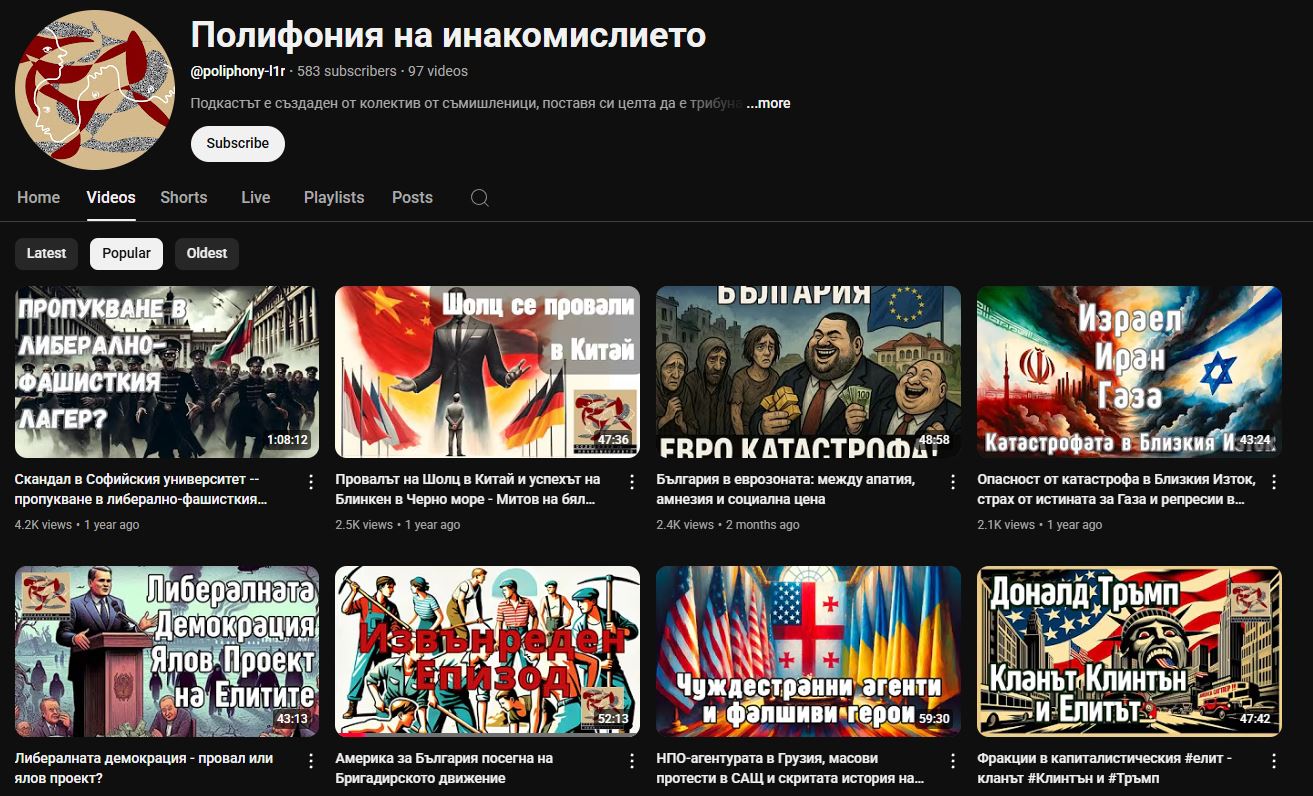Click channel description starting Подкастът е създаден
The width and height of the screenshot is (1313, 796).
point(466,103)
